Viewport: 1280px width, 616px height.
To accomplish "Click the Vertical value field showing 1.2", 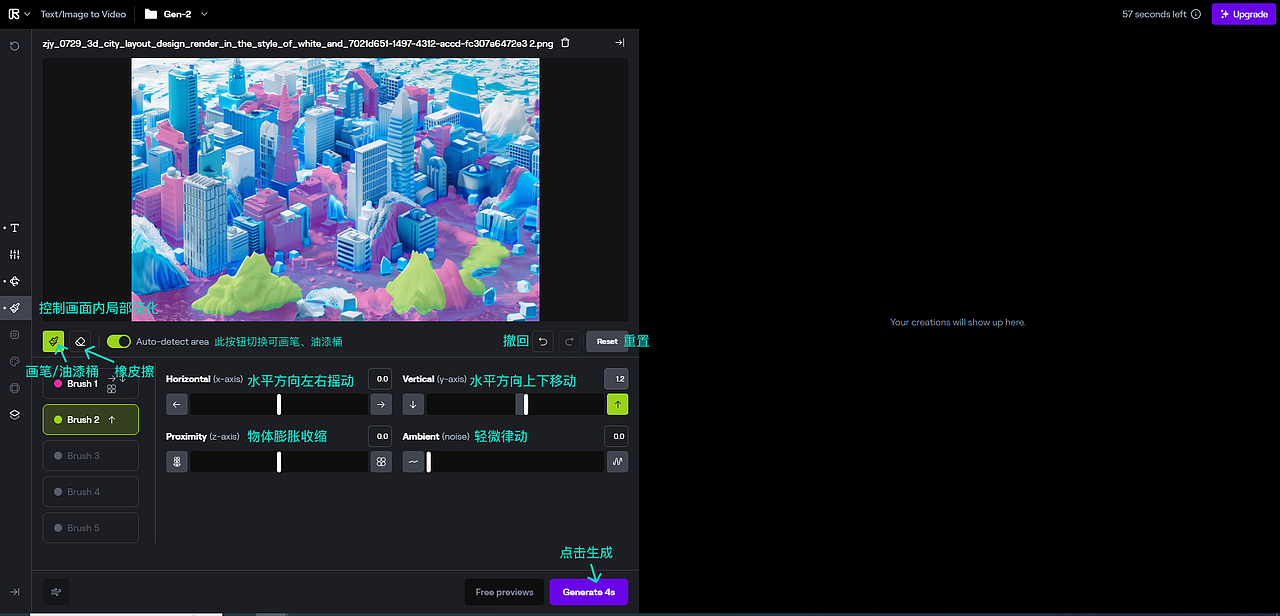I will [617, 379].
